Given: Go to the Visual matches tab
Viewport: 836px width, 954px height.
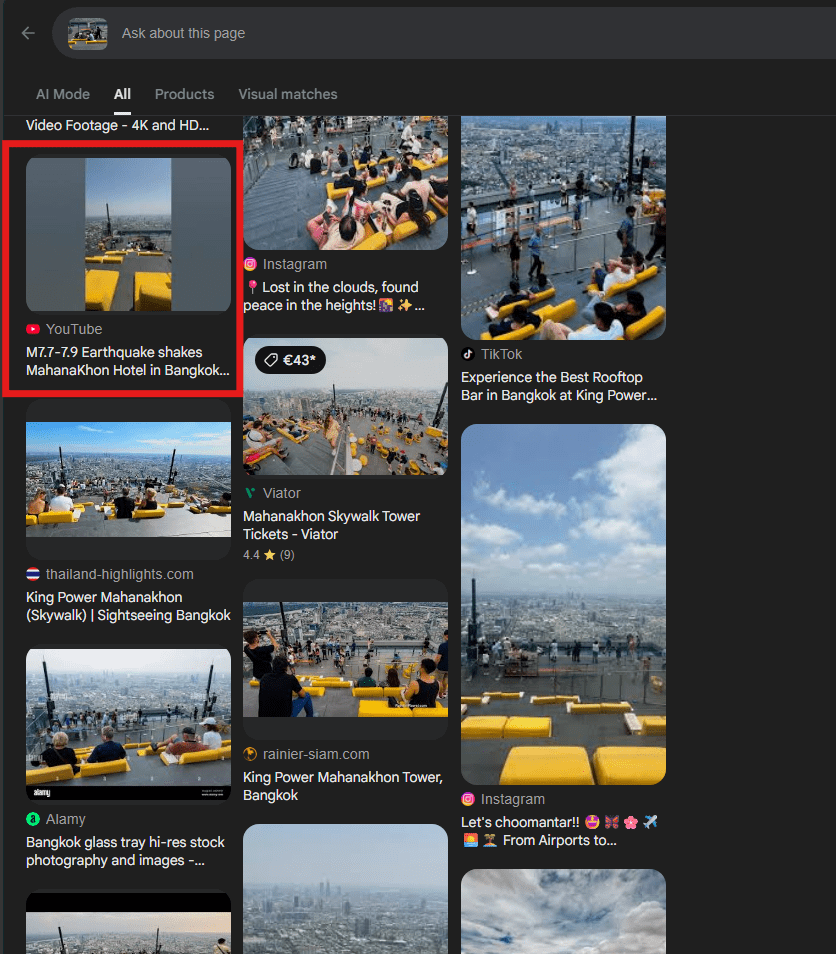Looking at the screenshot, I should (x=287, y=94).
